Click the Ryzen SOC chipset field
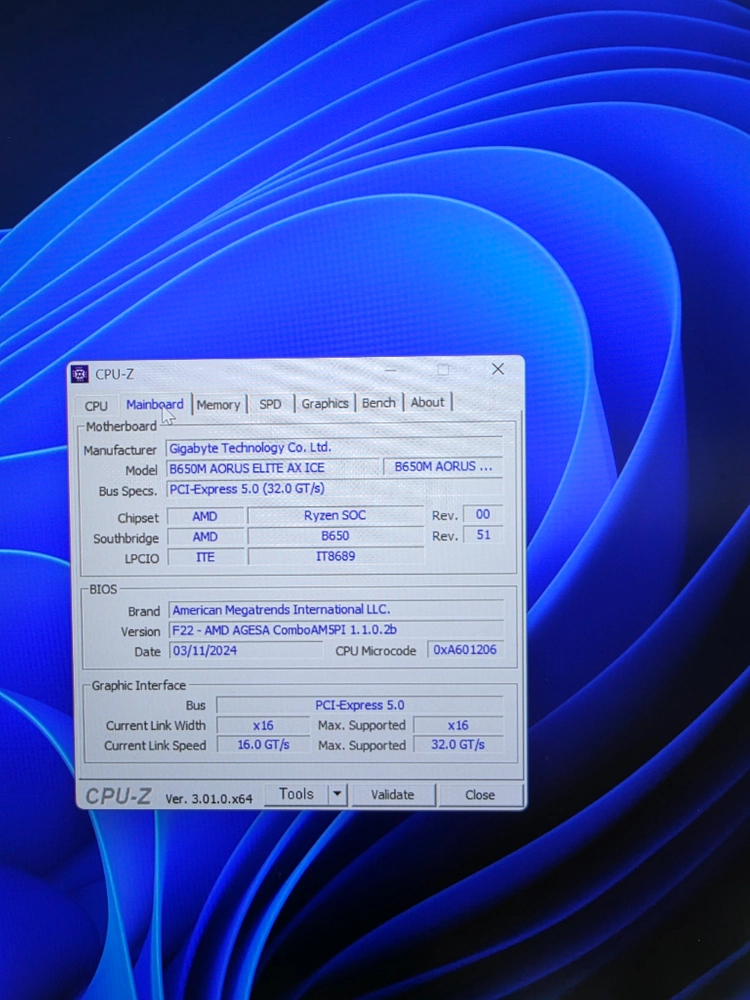Screen dimensions: 750x1000 tap(335, 515)
